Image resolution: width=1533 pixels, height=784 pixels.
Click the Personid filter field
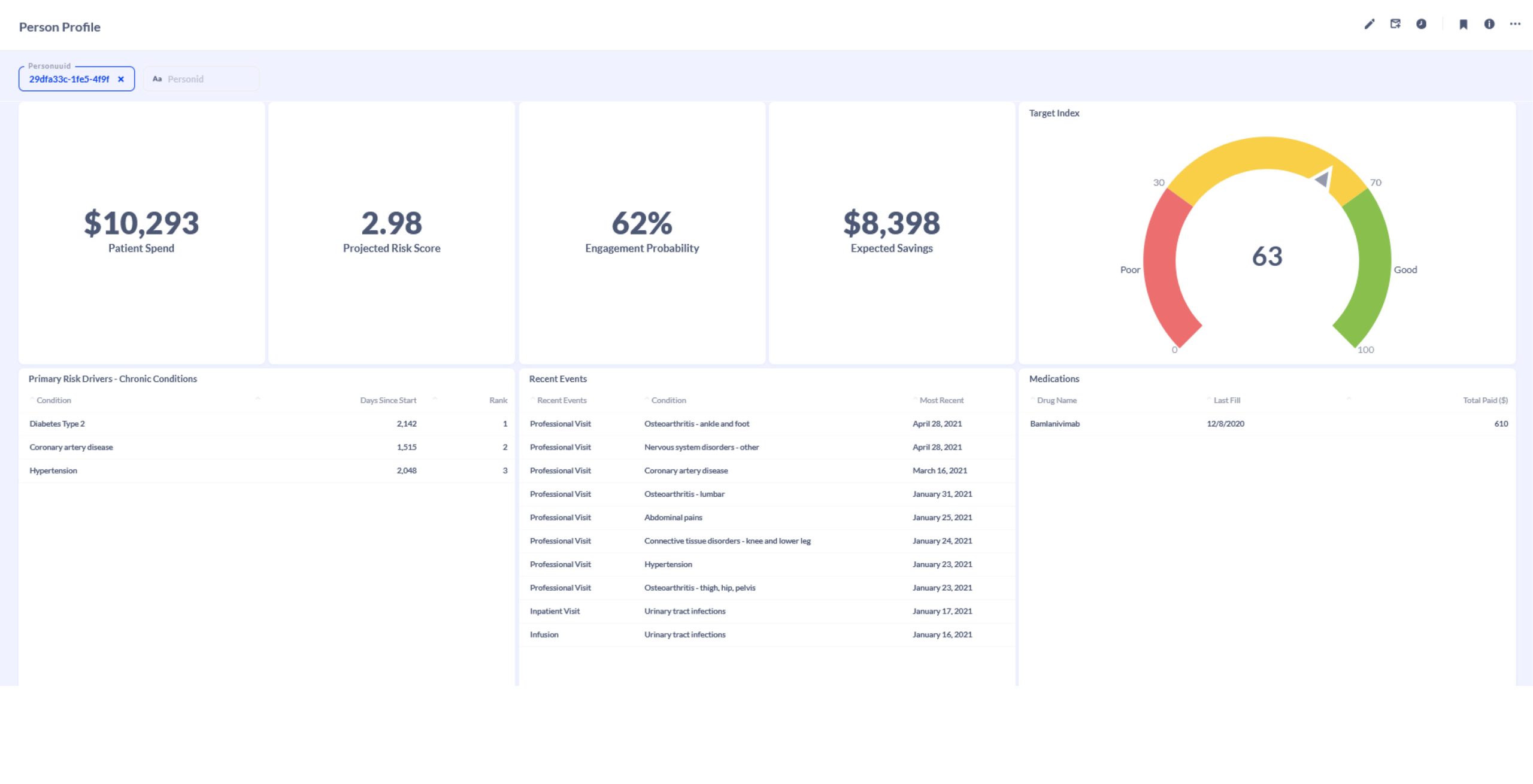point(201,79)
